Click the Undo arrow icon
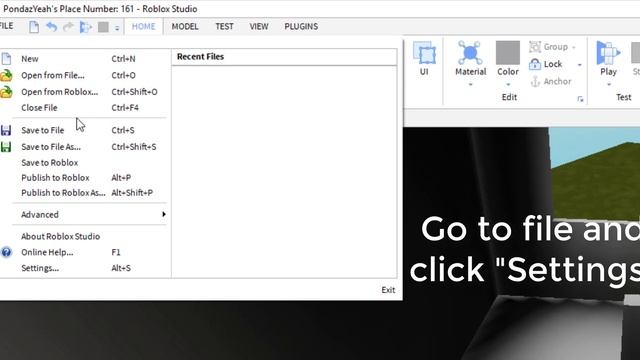 coord(51,27)
